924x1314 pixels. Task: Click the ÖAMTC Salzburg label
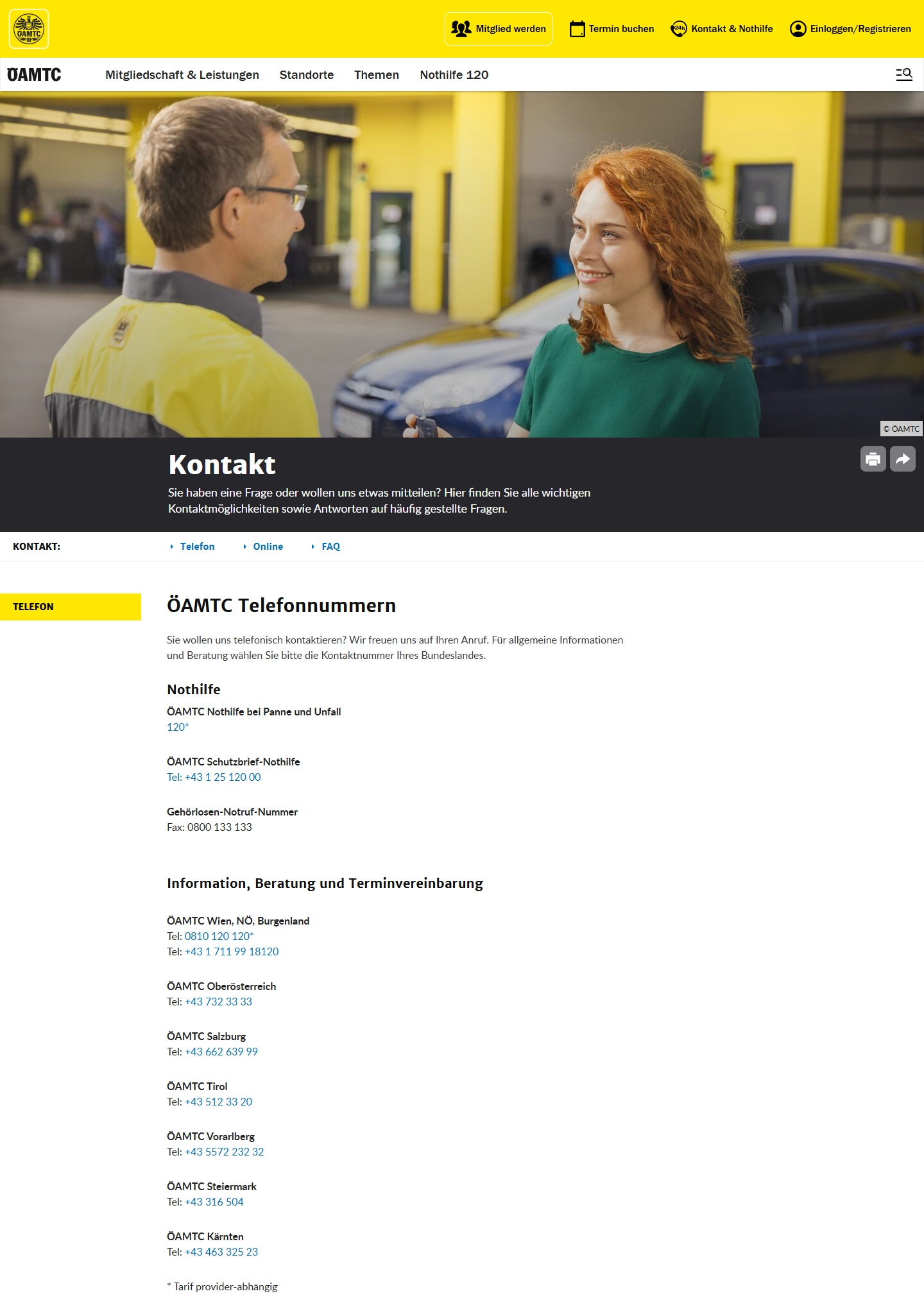207,1036
